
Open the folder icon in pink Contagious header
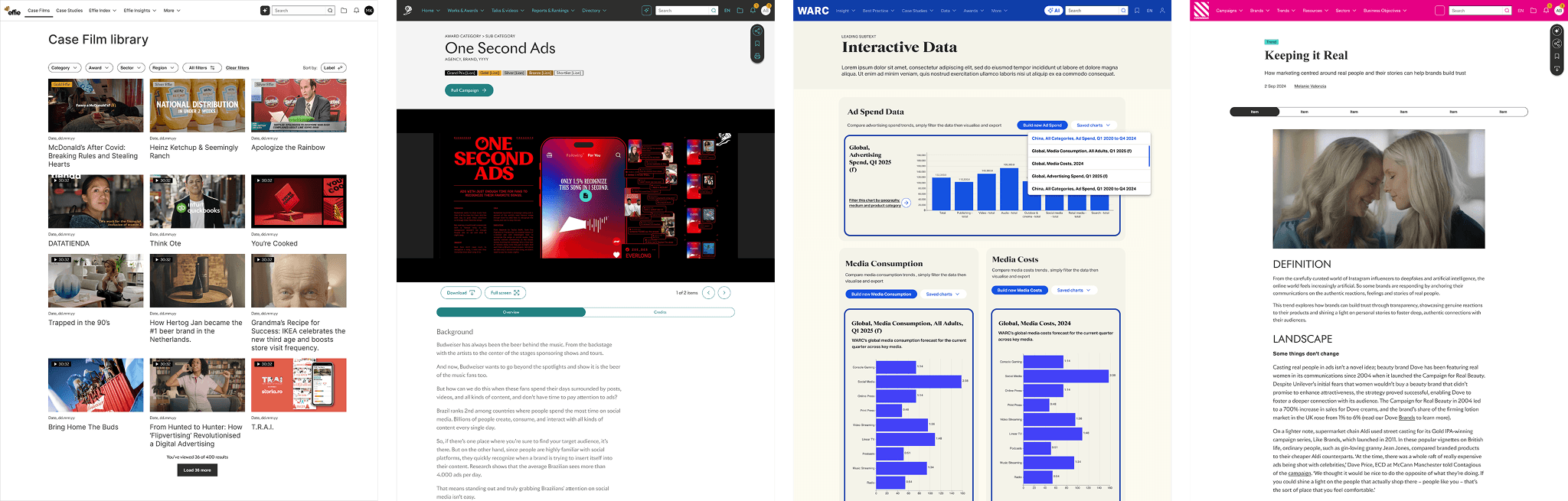(x=1534, y=11)
